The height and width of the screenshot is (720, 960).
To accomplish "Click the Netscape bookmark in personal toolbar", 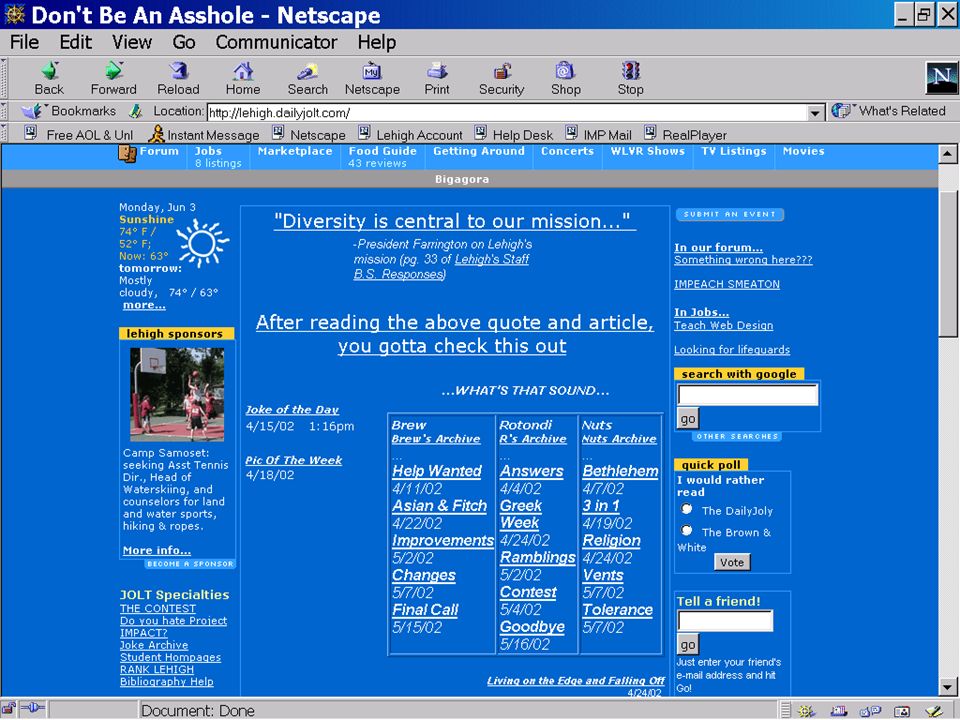I will tap(309, 134).
